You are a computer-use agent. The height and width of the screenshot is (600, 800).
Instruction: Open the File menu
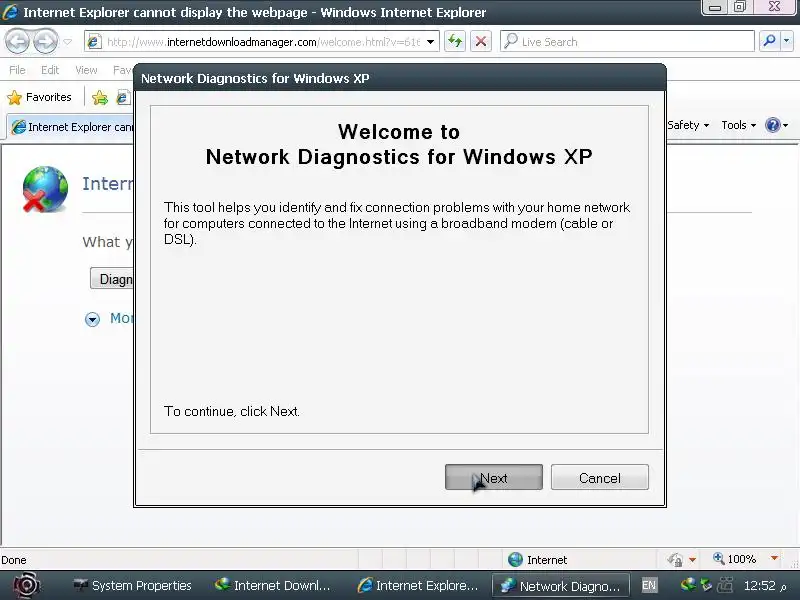(x=17, y=70)
